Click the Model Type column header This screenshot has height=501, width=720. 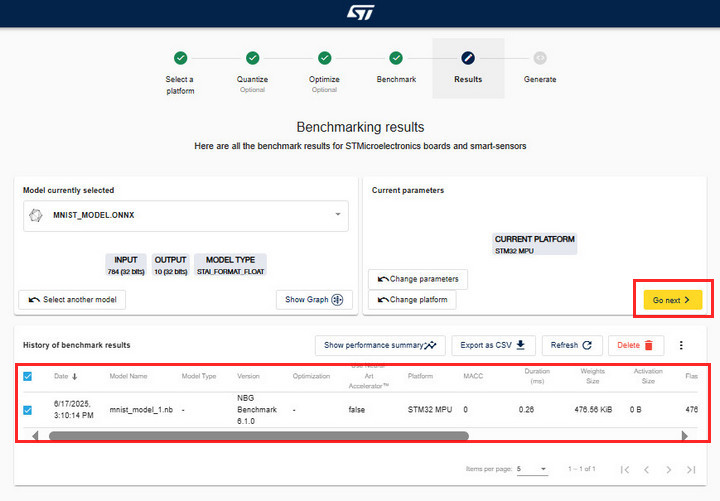(199, 376)
